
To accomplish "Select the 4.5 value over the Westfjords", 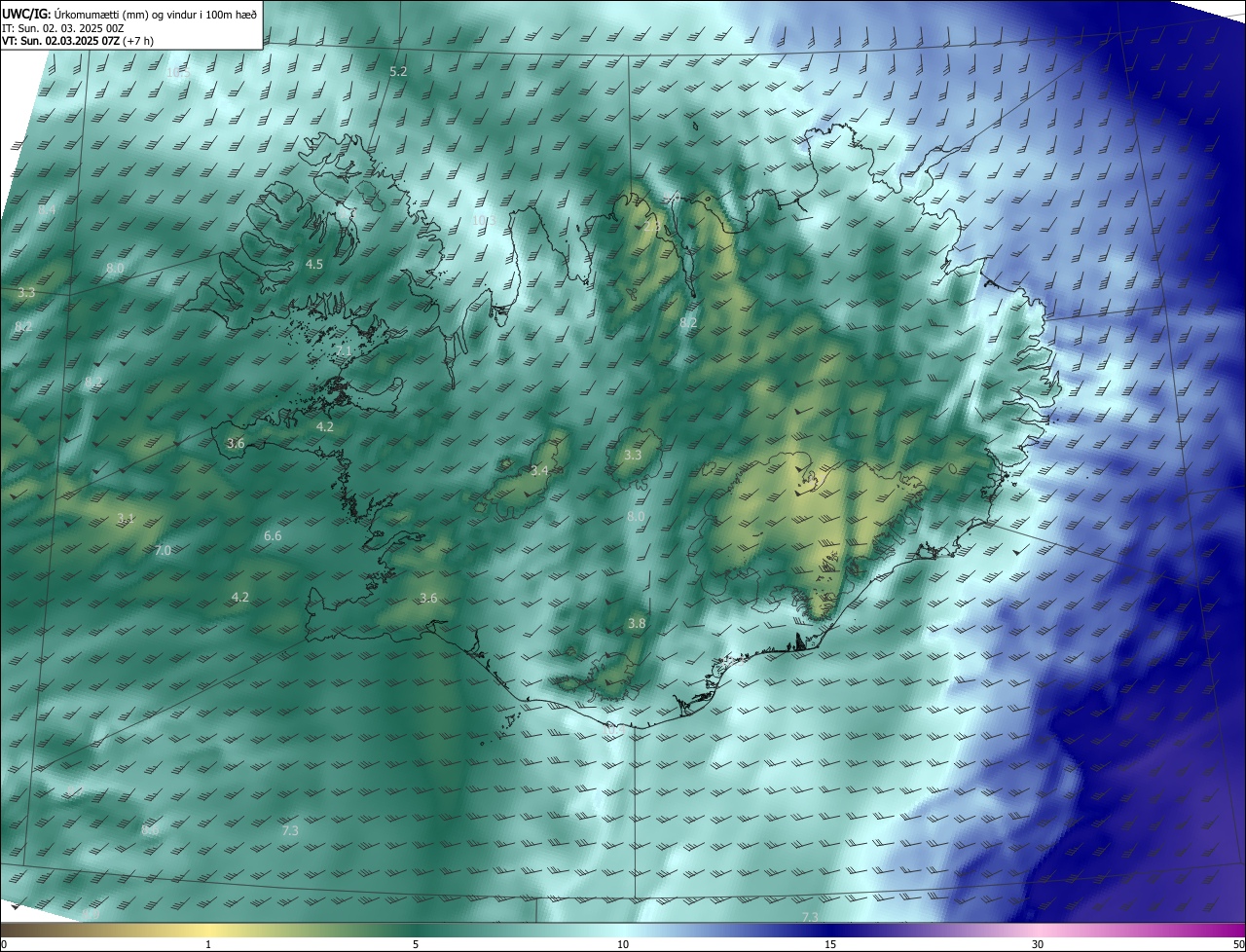I will point(314,264).
